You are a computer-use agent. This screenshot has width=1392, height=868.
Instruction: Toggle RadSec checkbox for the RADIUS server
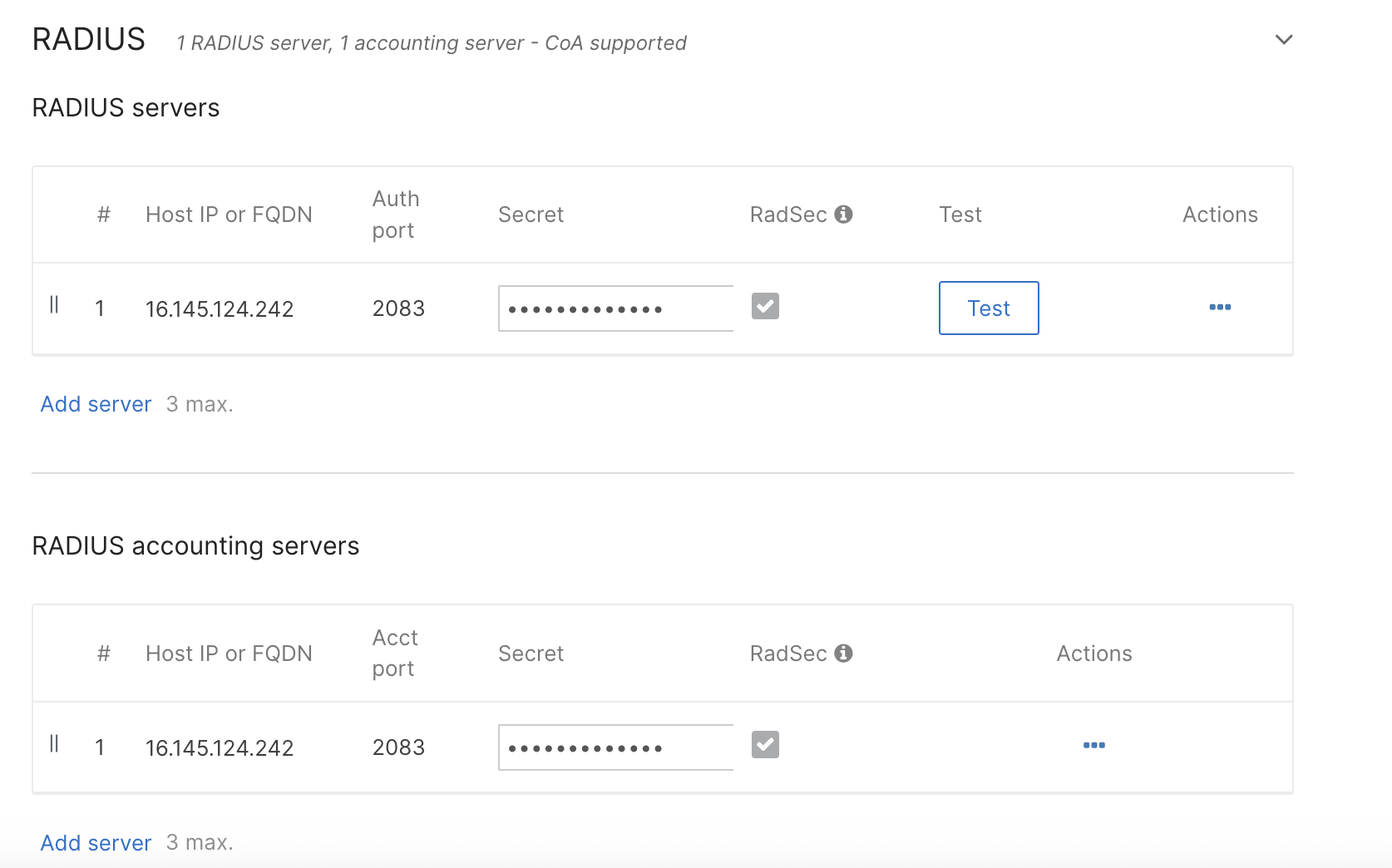tap(765, 306)
